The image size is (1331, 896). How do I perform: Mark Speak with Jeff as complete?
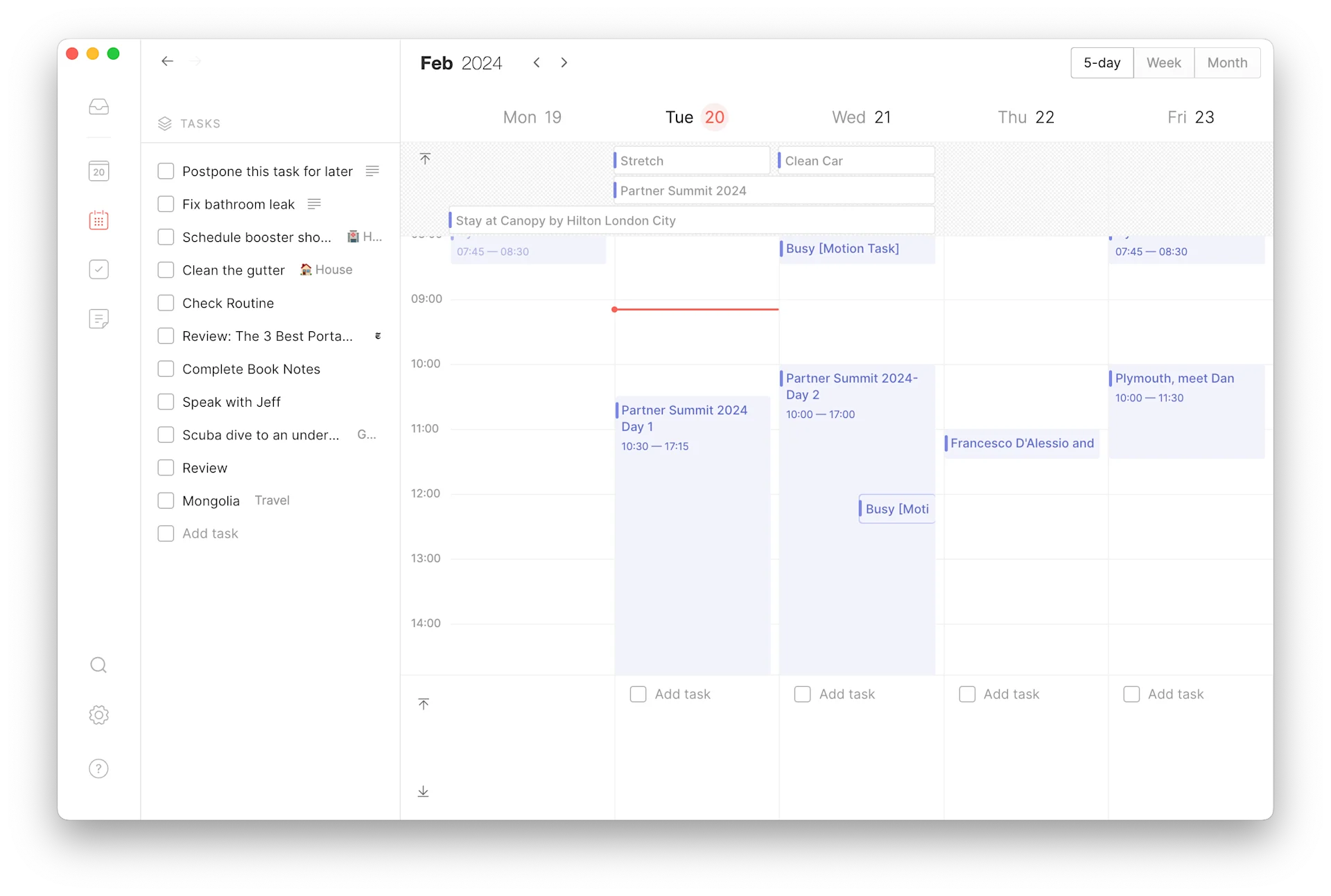pos(166,401)
